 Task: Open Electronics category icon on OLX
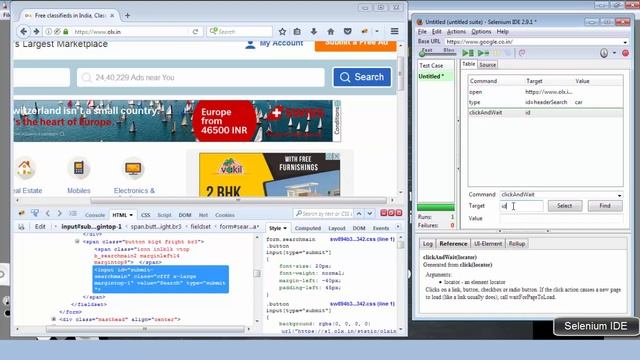tap(133, 169)
